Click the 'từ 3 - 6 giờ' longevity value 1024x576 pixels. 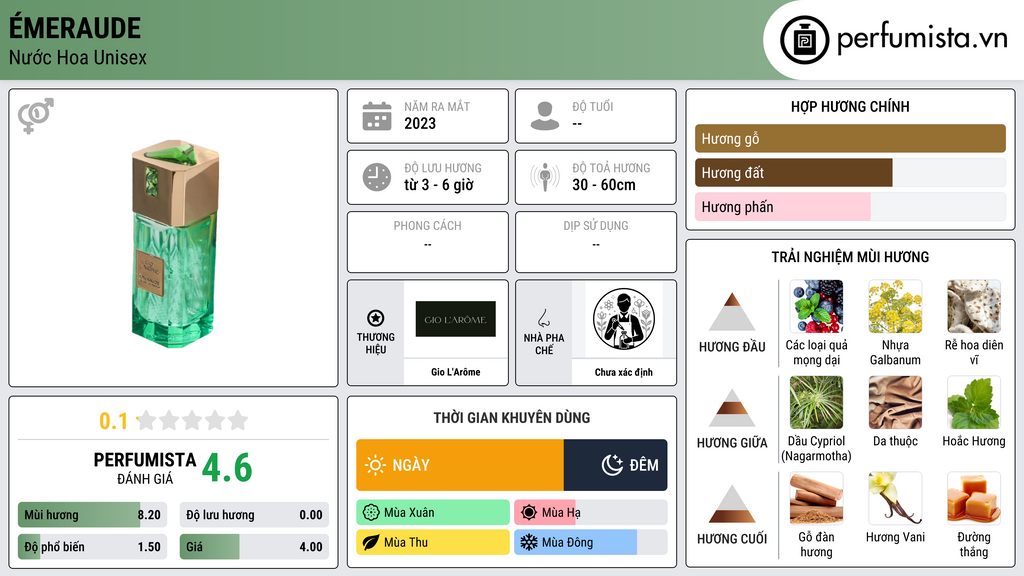pyautogui.click(x=439, y=185)
